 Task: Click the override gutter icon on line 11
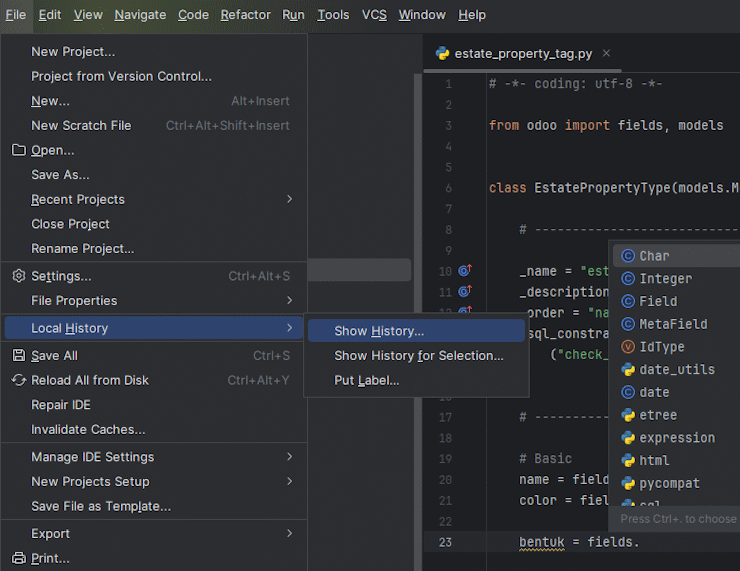click(464, 291)
